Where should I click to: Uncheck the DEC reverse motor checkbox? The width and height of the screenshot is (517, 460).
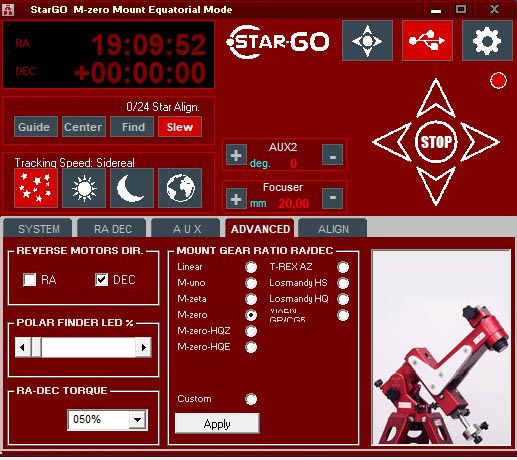(x=101, y=279)
